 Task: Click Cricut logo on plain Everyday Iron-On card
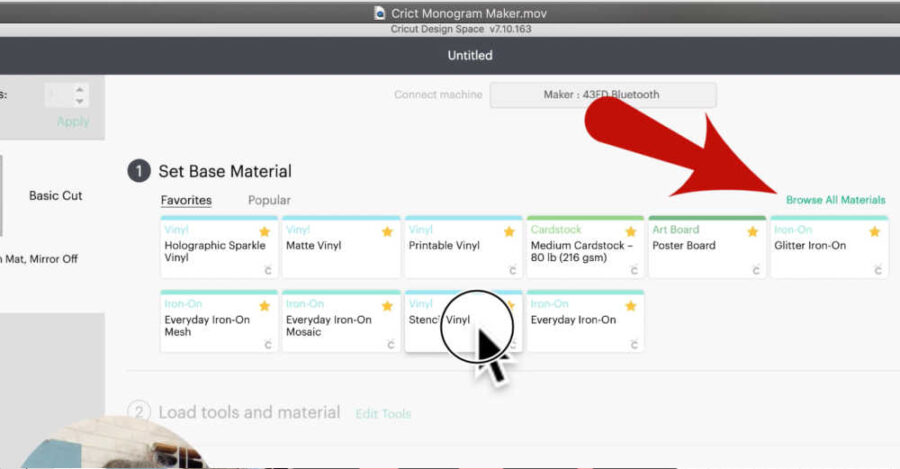[634, 344]
